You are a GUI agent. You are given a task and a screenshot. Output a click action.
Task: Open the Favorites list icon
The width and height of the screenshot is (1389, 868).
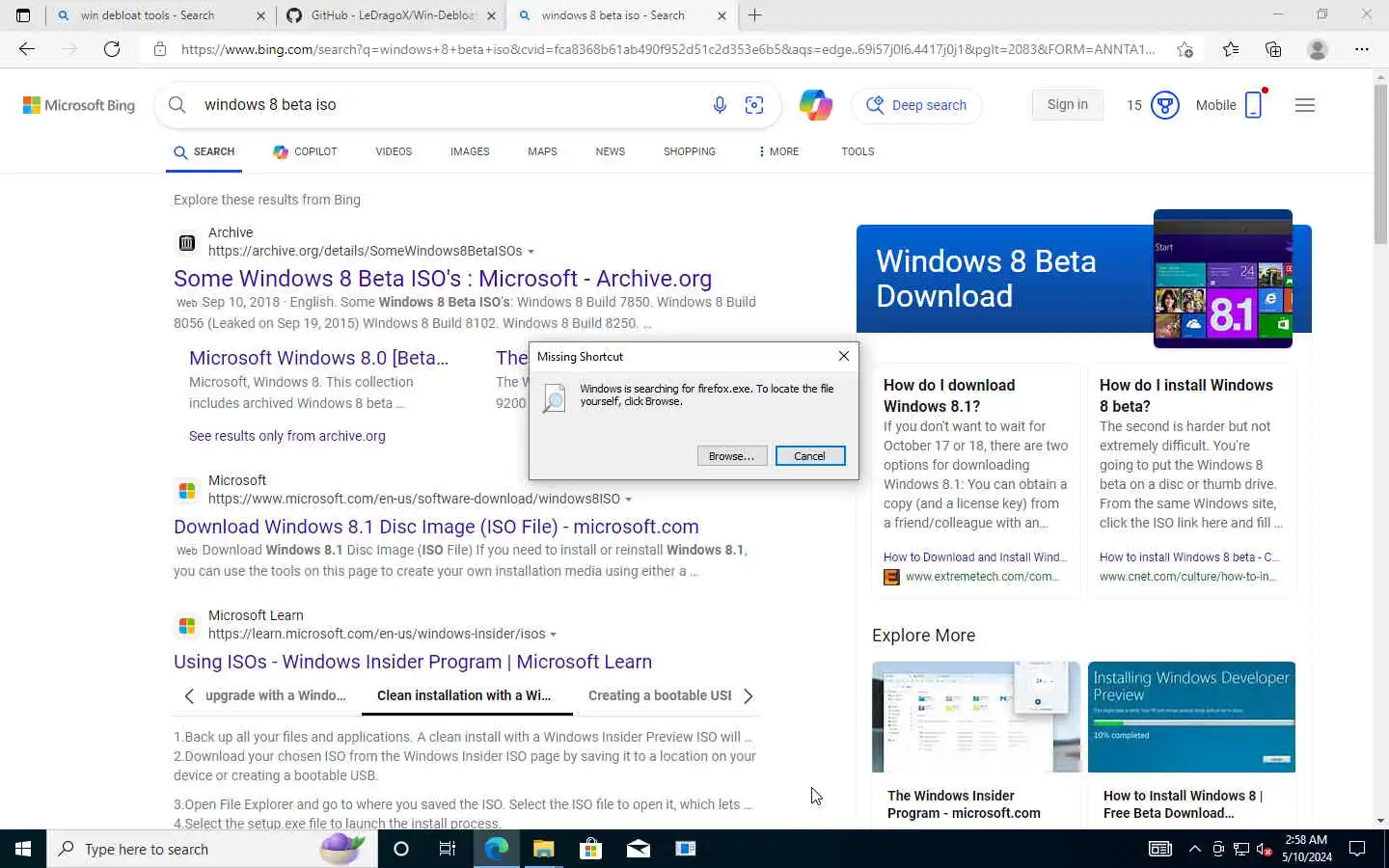pos(1231,49)
